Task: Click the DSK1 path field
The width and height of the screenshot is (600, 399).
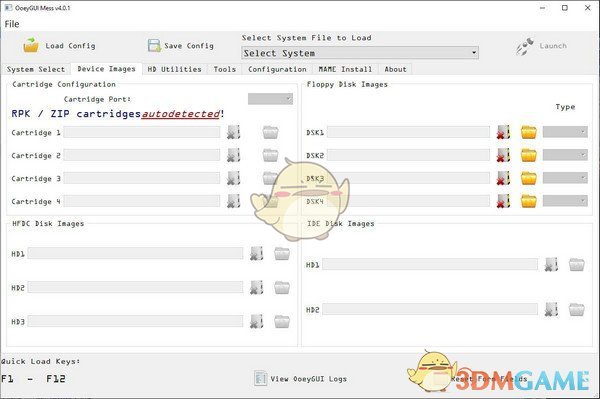Action: [408, 132]
